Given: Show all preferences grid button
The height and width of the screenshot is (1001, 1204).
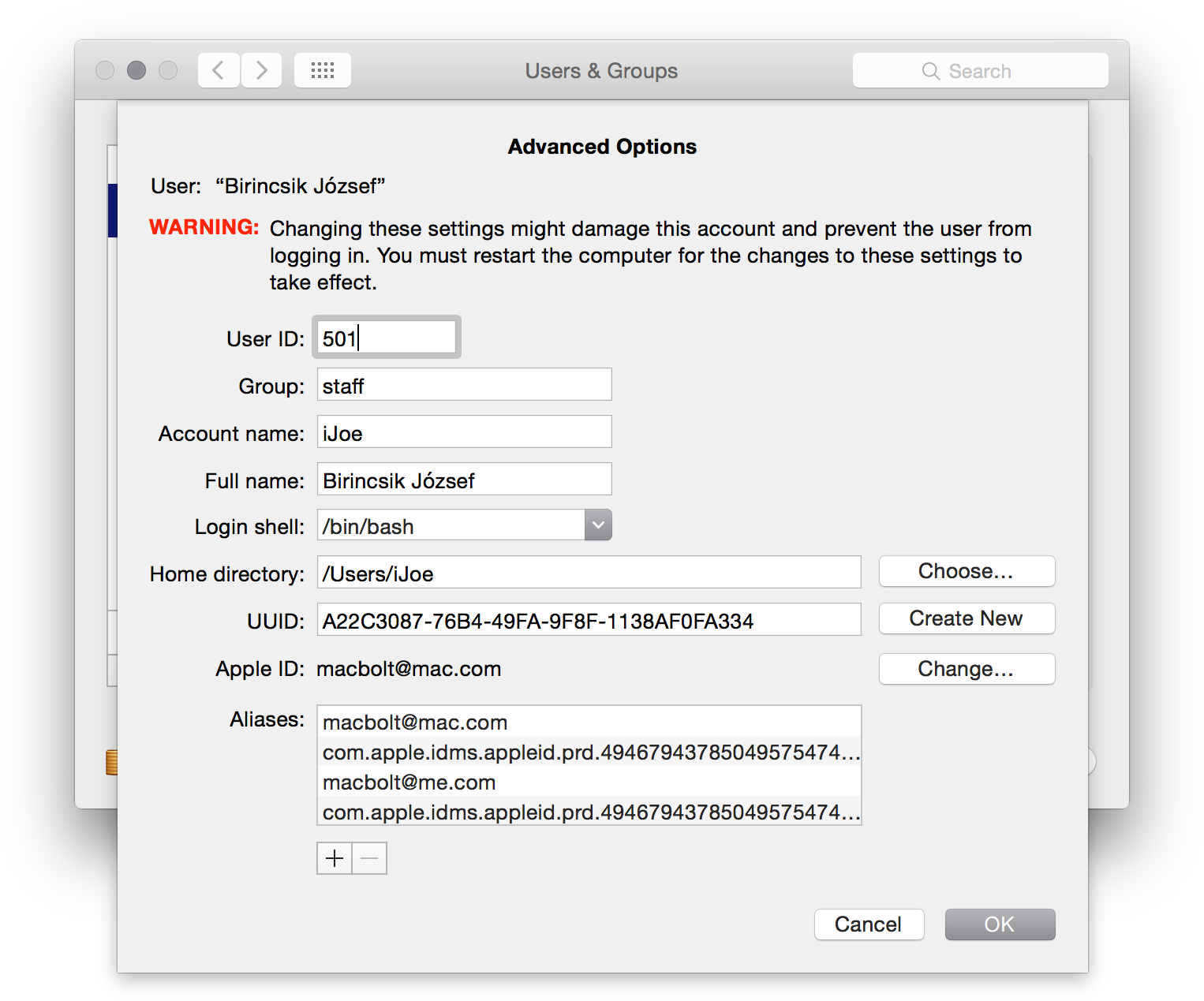Looking at the screenshot, I should 323,70.
